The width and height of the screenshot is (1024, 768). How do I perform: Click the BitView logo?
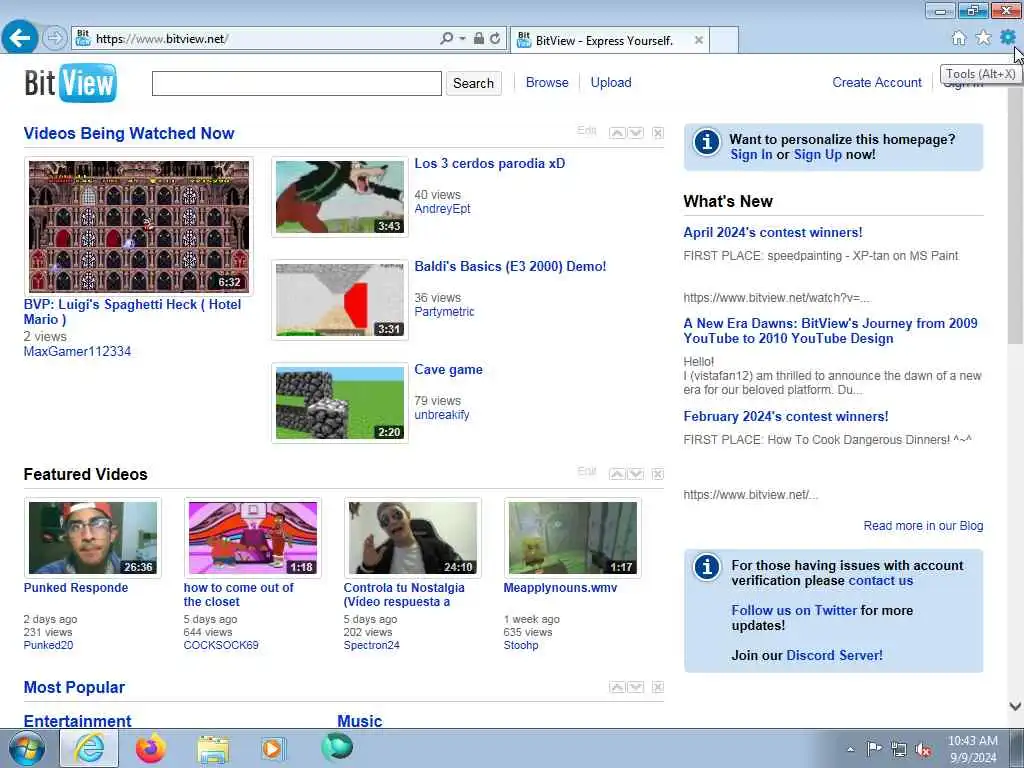click(x=71, y=83)
